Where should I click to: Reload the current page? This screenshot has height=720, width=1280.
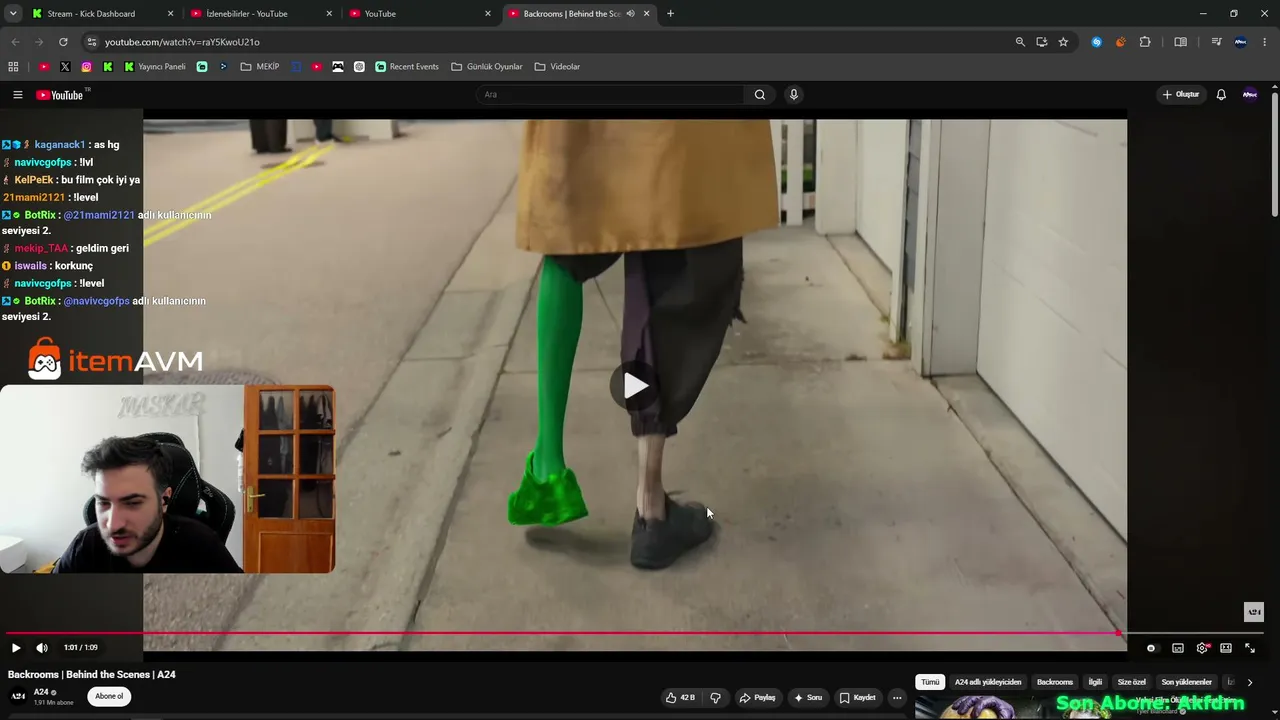click(x=63, y=42)
